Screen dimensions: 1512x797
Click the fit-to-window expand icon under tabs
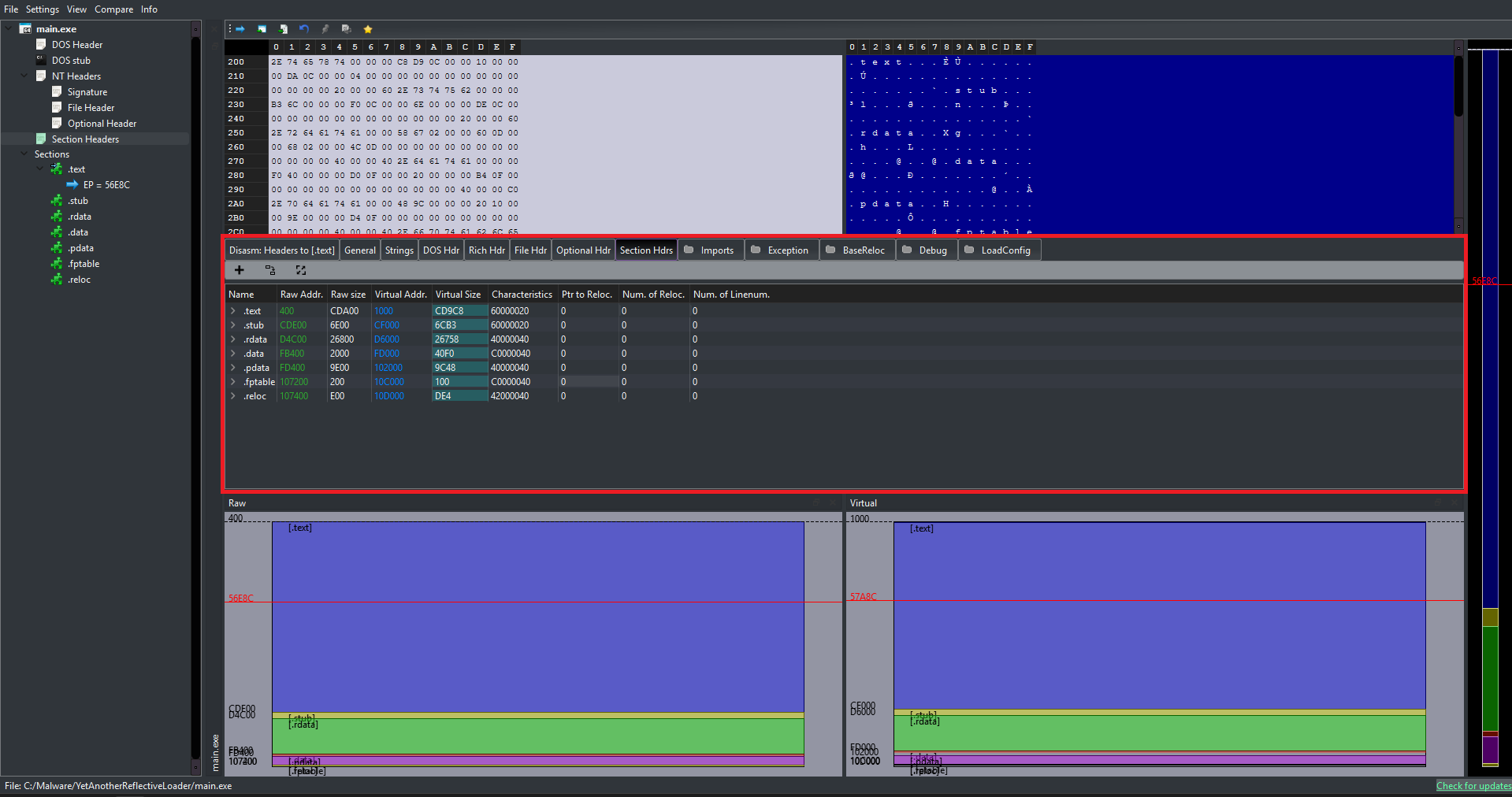(x=301, y=270)
